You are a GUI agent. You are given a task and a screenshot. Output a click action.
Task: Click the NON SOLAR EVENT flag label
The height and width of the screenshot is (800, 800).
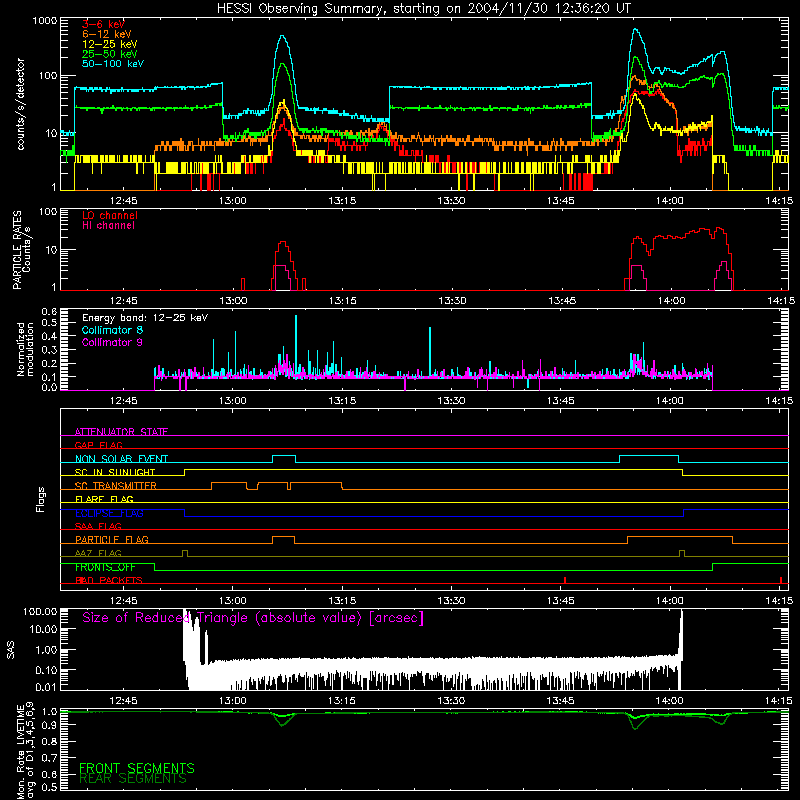121,459
